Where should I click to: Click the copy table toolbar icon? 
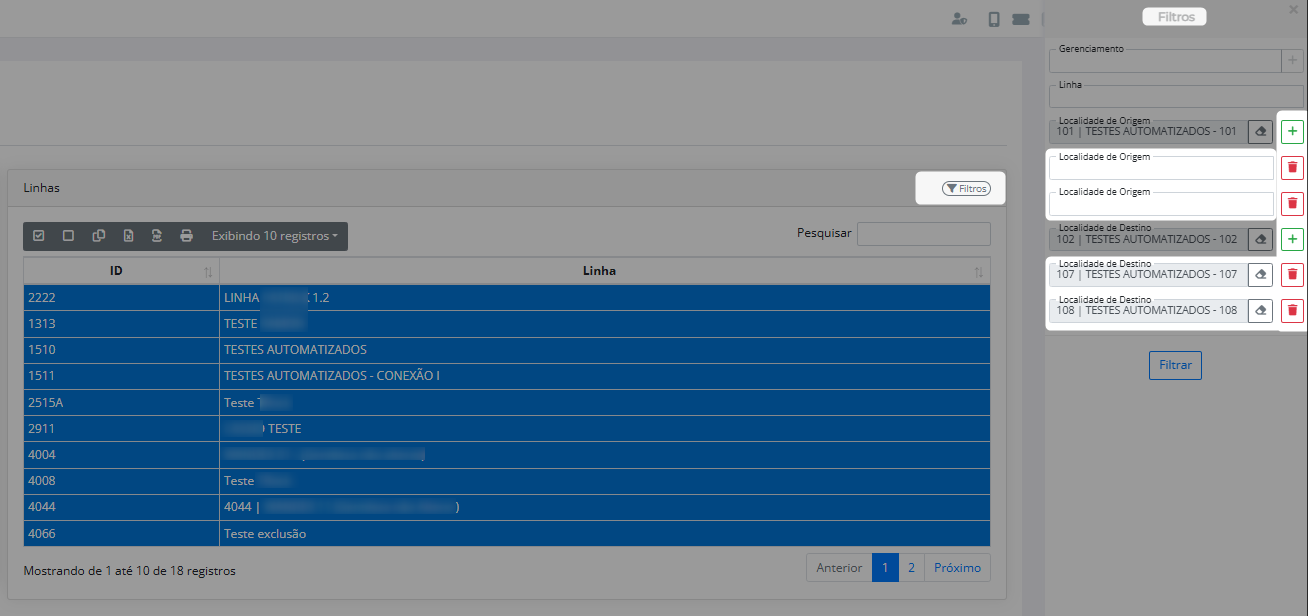click(x=98, y=236)
